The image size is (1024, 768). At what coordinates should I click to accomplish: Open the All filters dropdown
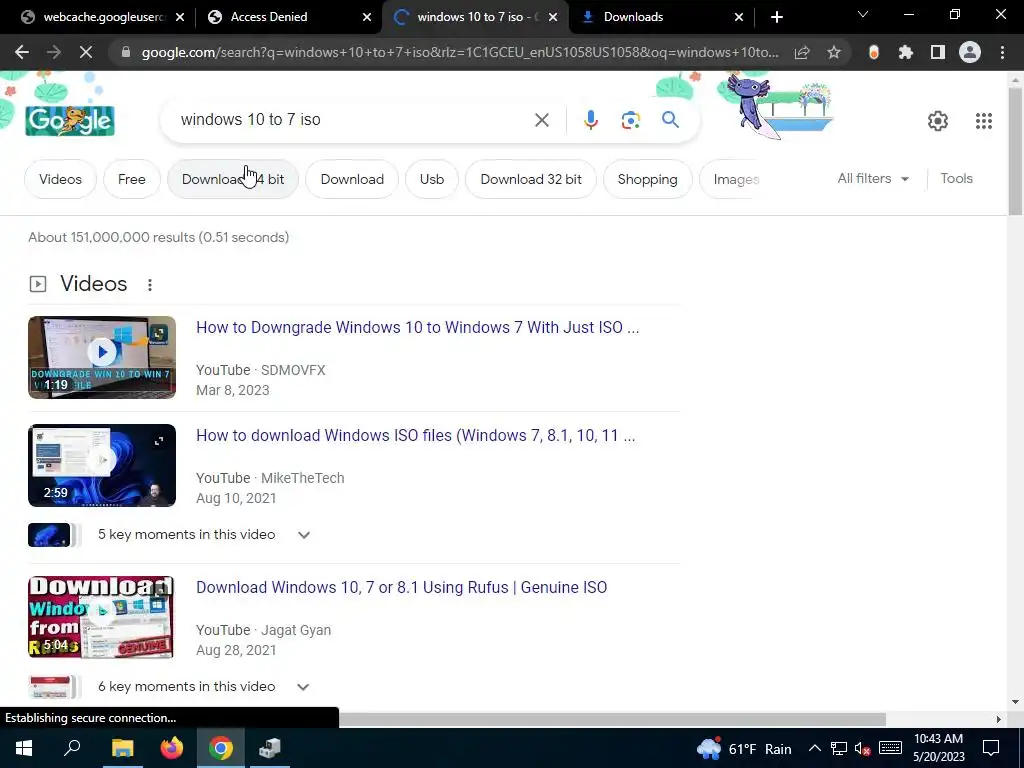873,179
